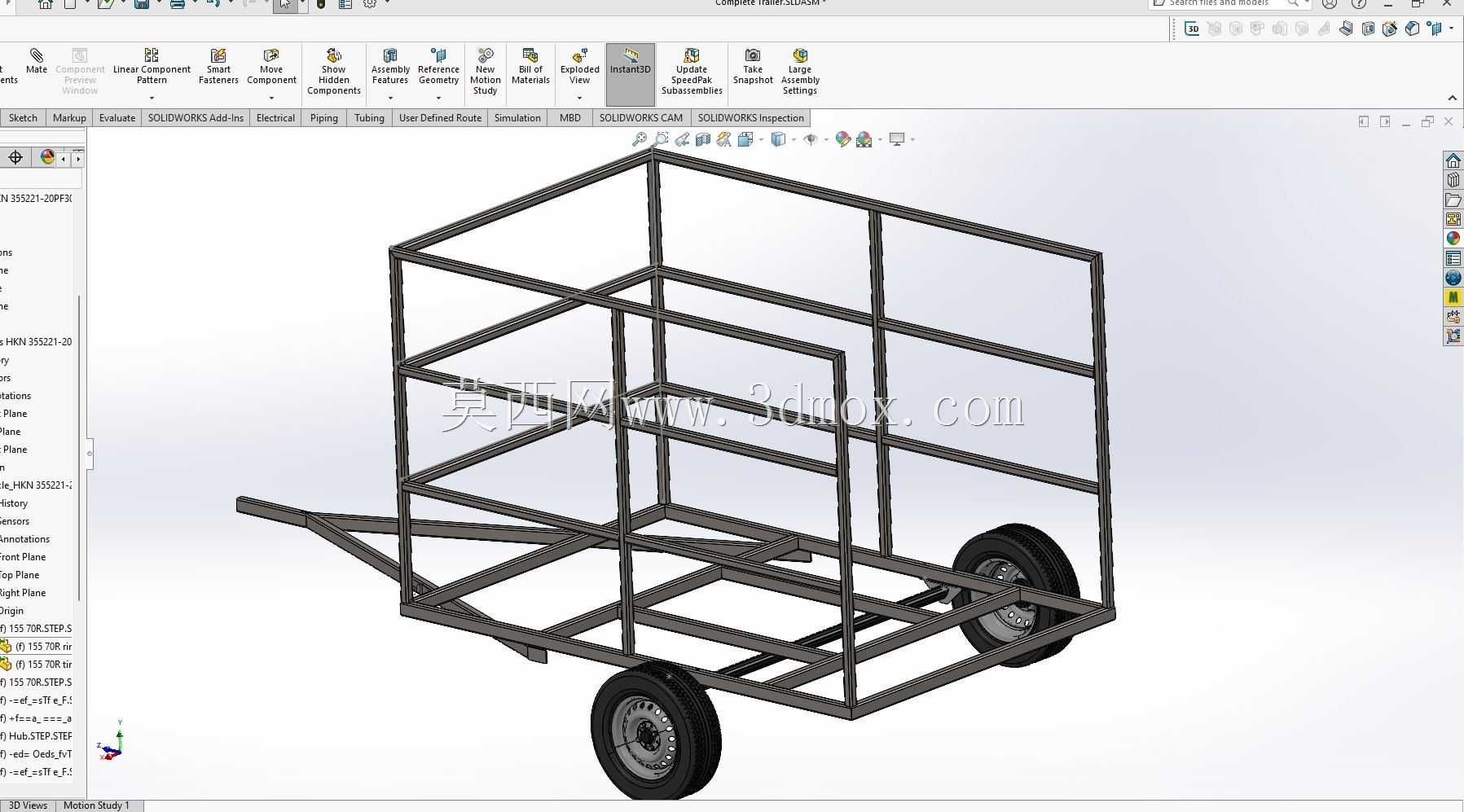1464x812 pixels.
Task: Click Save icon in quick access bar
Action: point(142,3)
